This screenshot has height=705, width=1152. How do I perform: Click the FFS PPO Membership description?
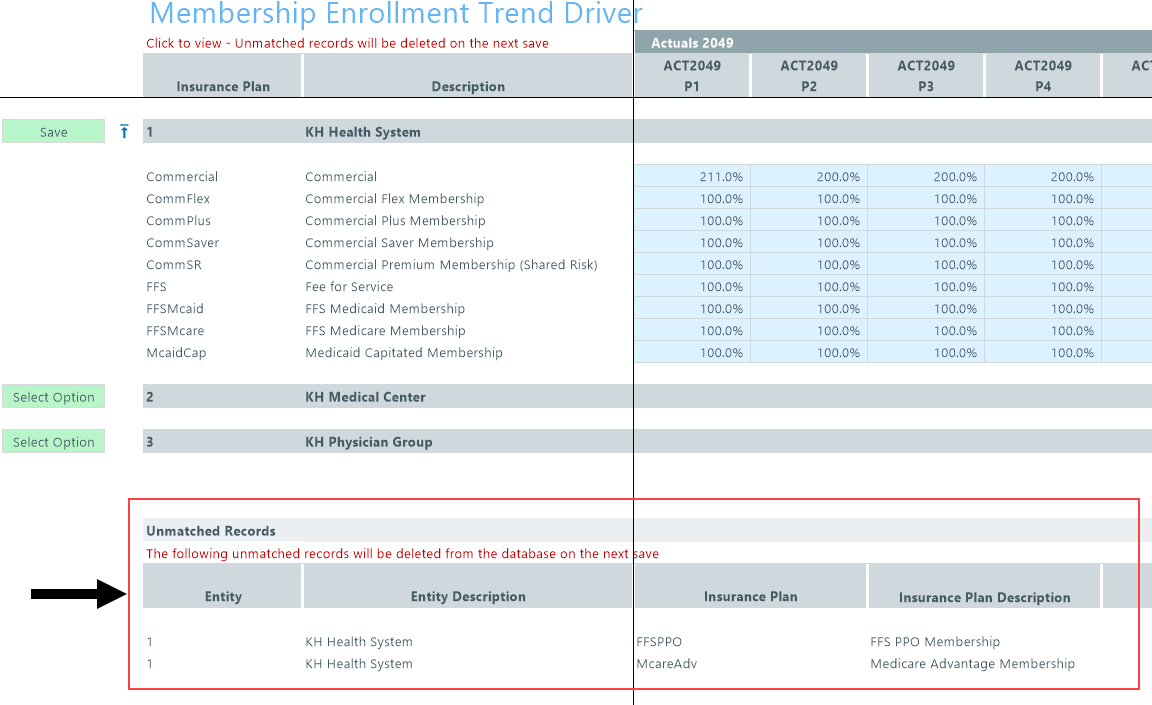pos(935,641)
